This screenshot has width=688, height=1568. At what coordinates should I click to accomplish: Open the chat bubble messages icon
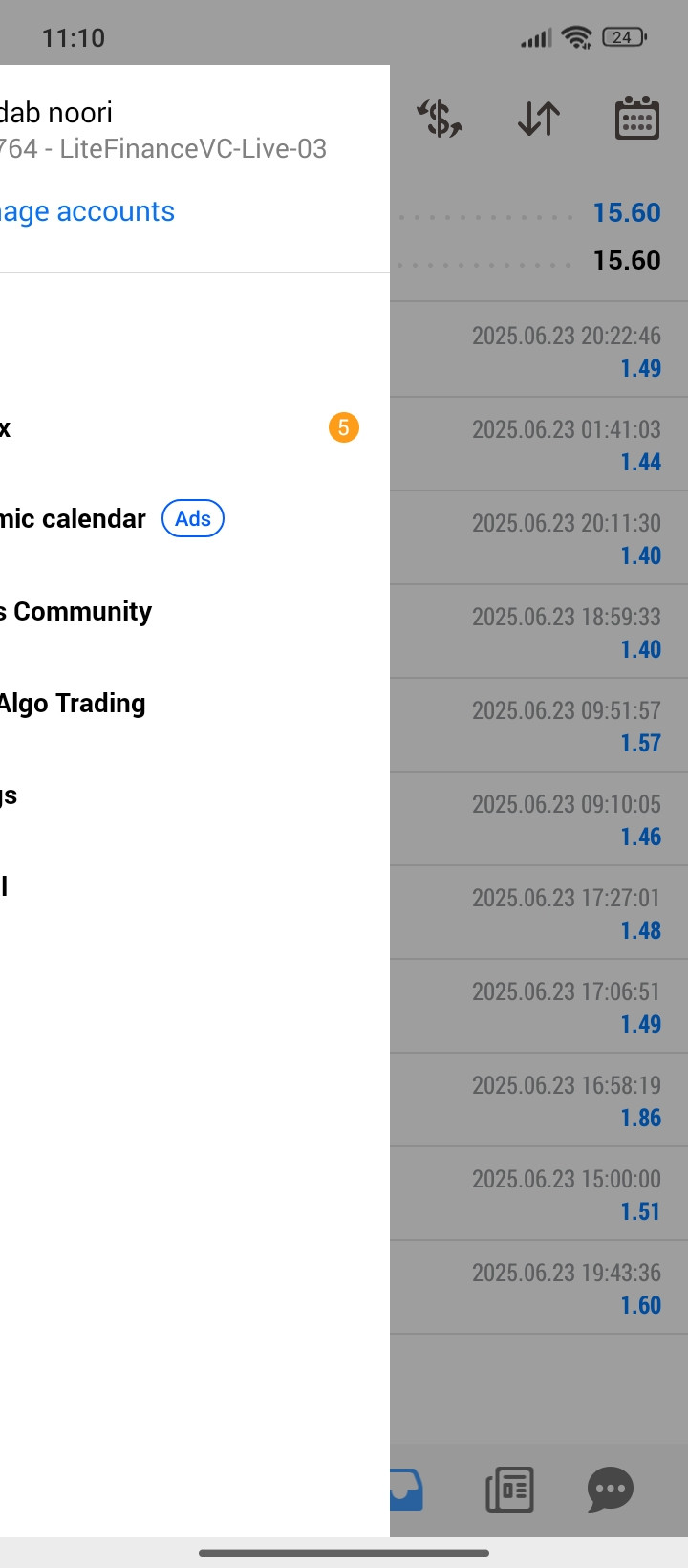(611, 1489)
